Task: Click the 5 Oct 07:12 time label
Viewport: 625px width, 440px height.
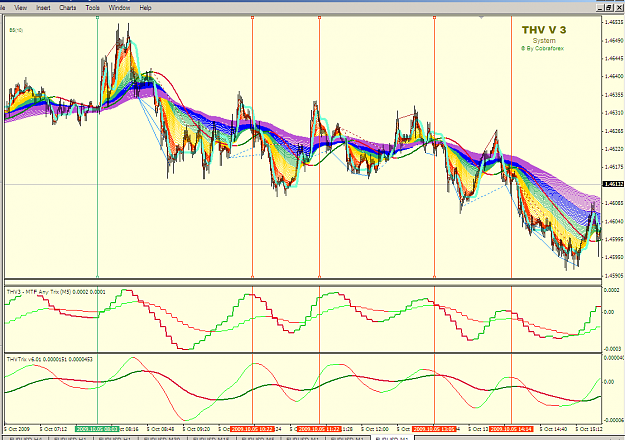Action: [x=53, y=429]
